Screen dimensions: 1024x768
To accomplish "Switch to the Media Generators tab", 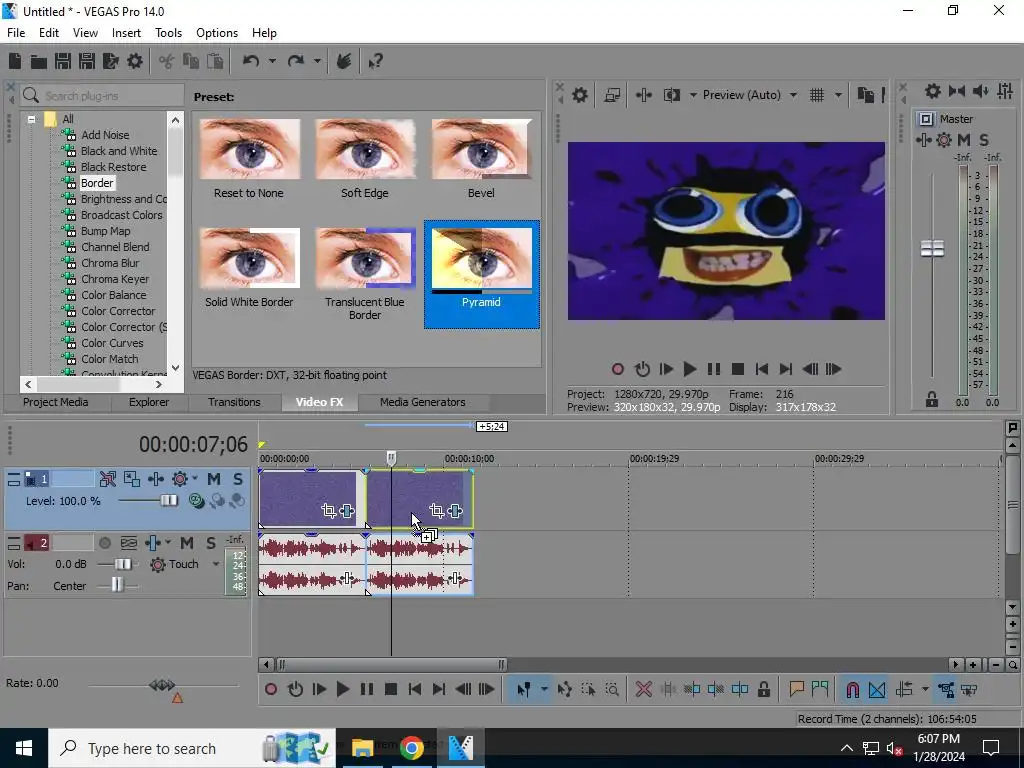I will pos(423,402).
